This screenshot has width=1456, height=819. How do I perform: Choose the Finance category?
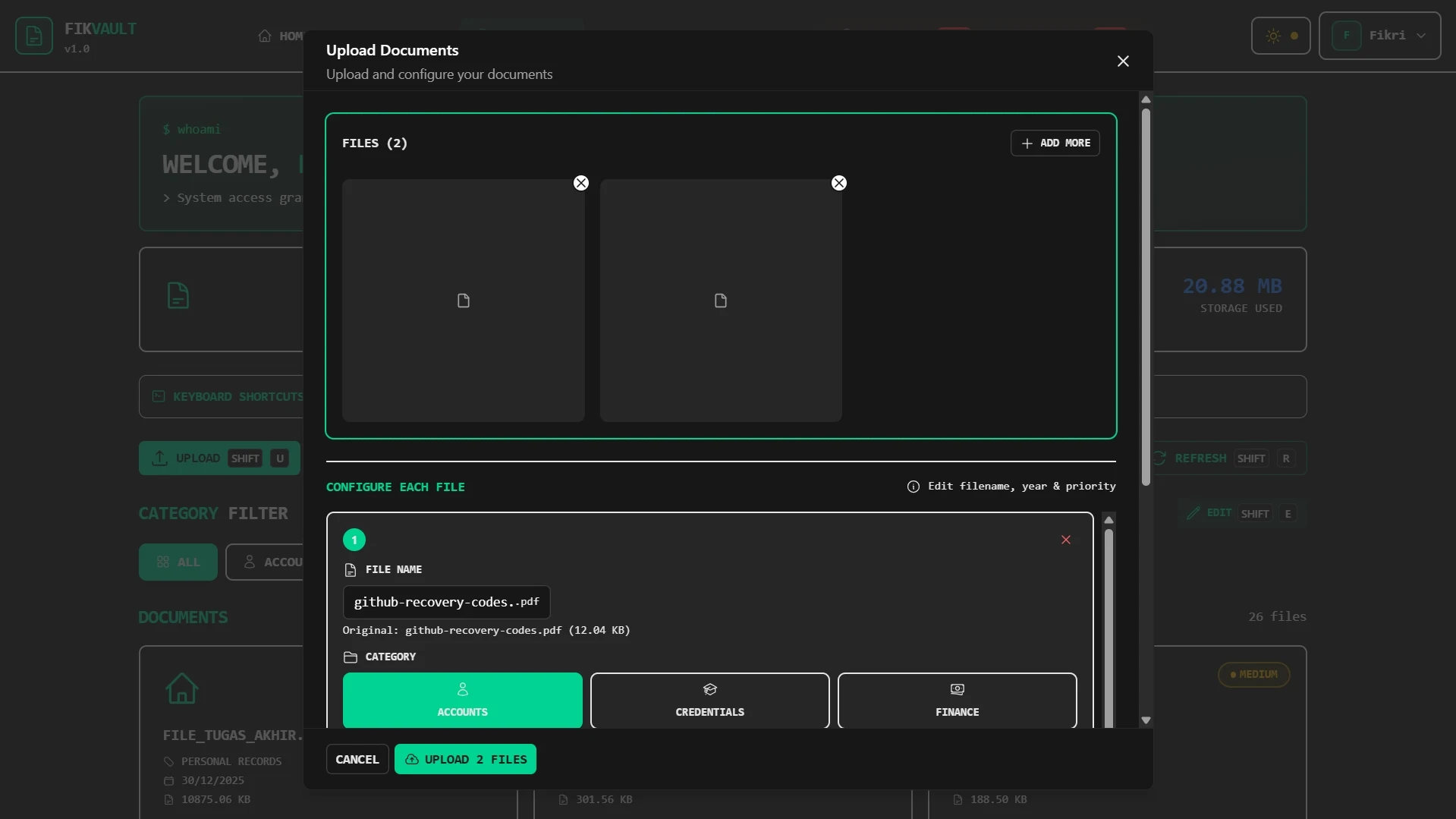(957, 700)
